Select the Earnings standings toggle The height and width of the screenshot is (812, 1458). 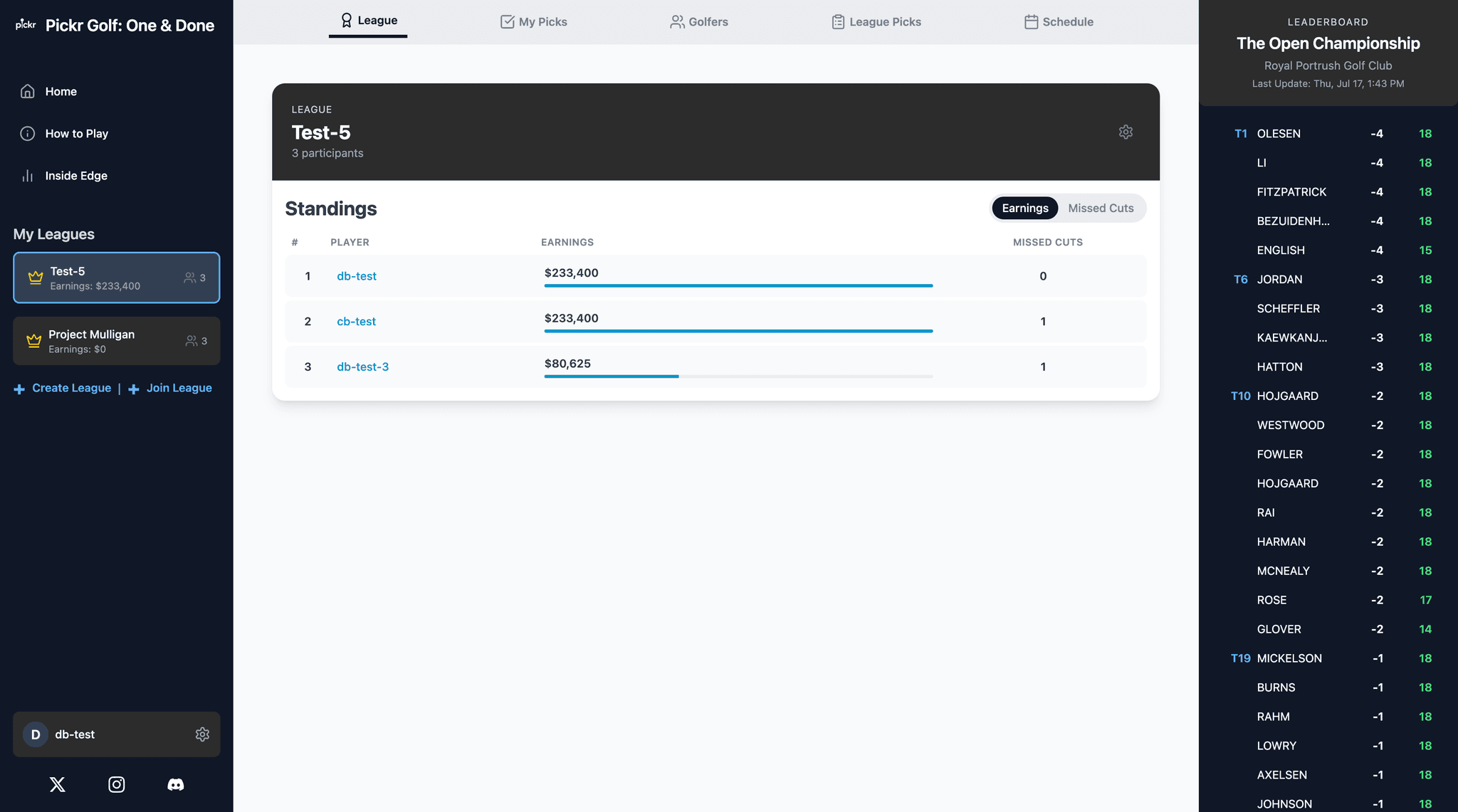pos(1024,209)
